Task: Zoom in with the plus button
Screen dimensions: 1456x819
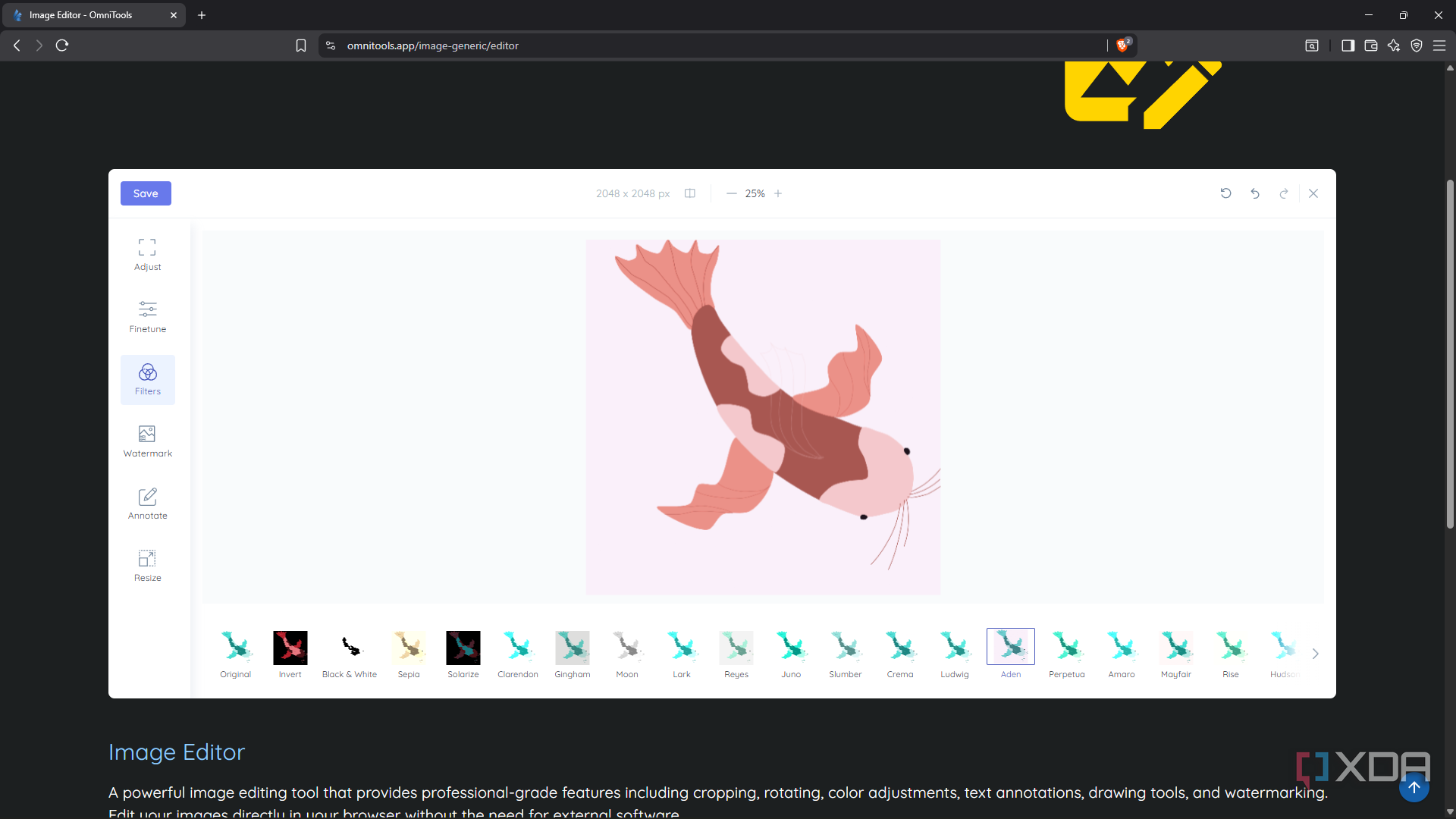Action: 778,193
